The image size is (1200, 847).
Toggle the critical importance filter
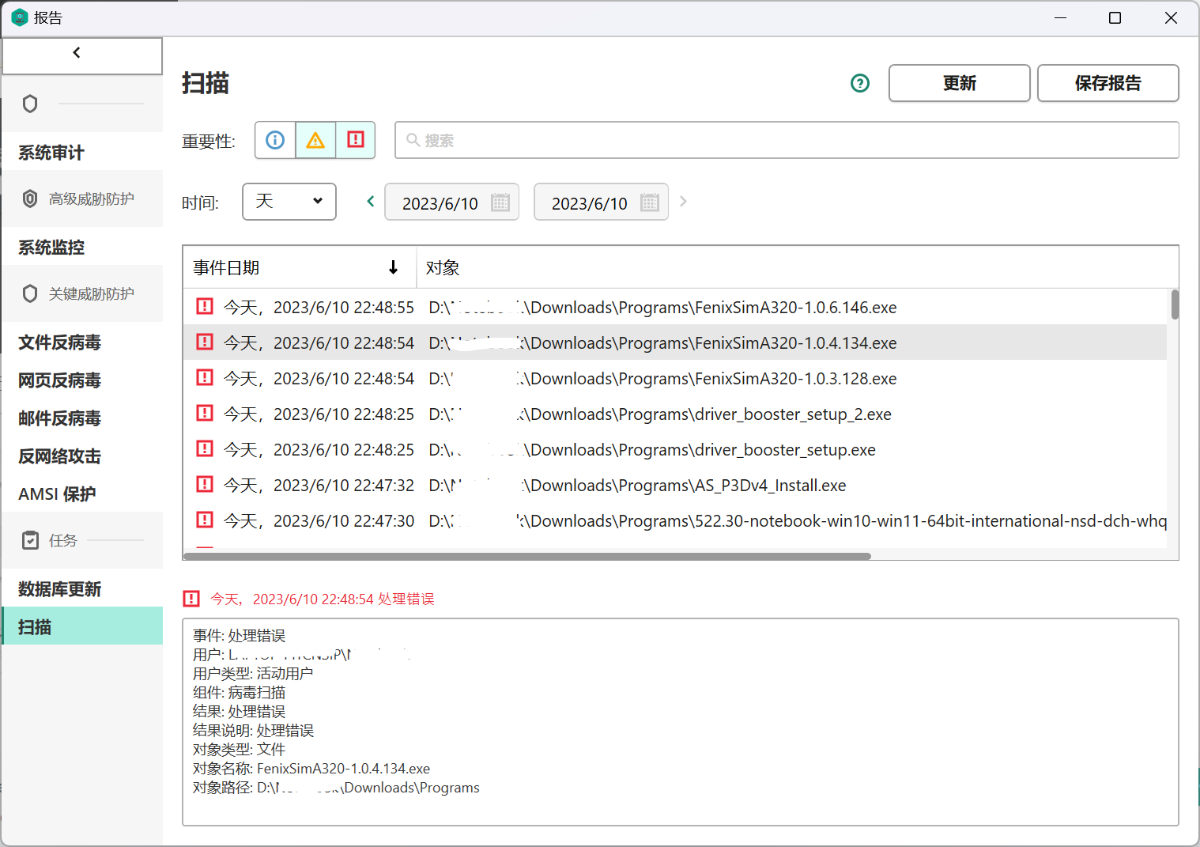tap(355, 140)
